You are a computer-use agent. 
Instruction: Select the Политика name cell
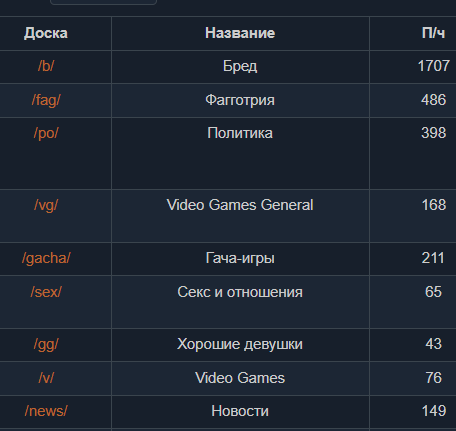click(240, 133)
